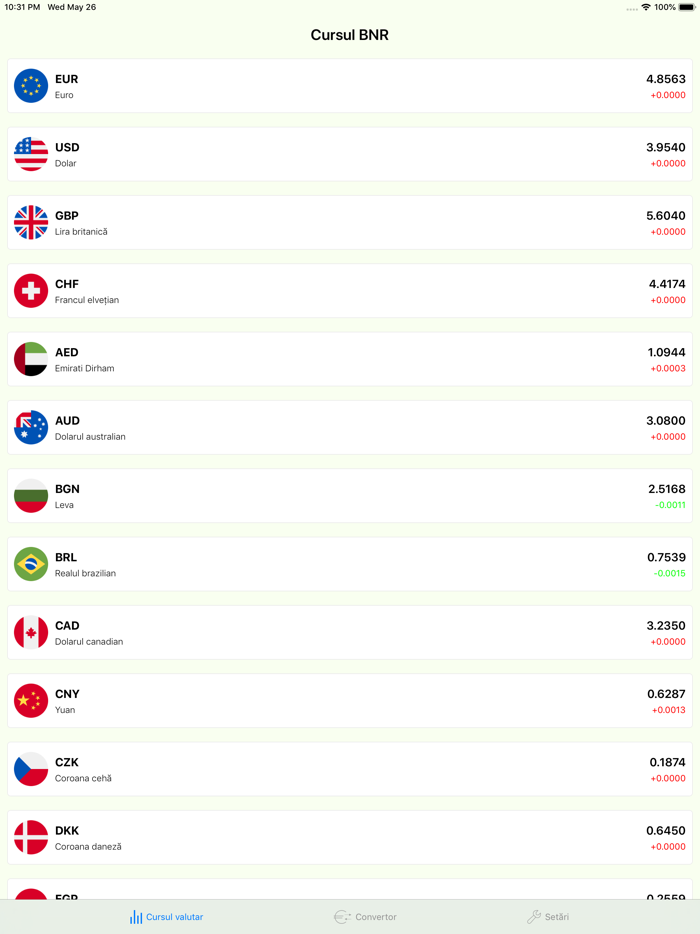Image resolution: width=700 pixels, height=934 pixels.
Task: Tap the Yuan rate value 0.6287
Action: click(666, 694)
